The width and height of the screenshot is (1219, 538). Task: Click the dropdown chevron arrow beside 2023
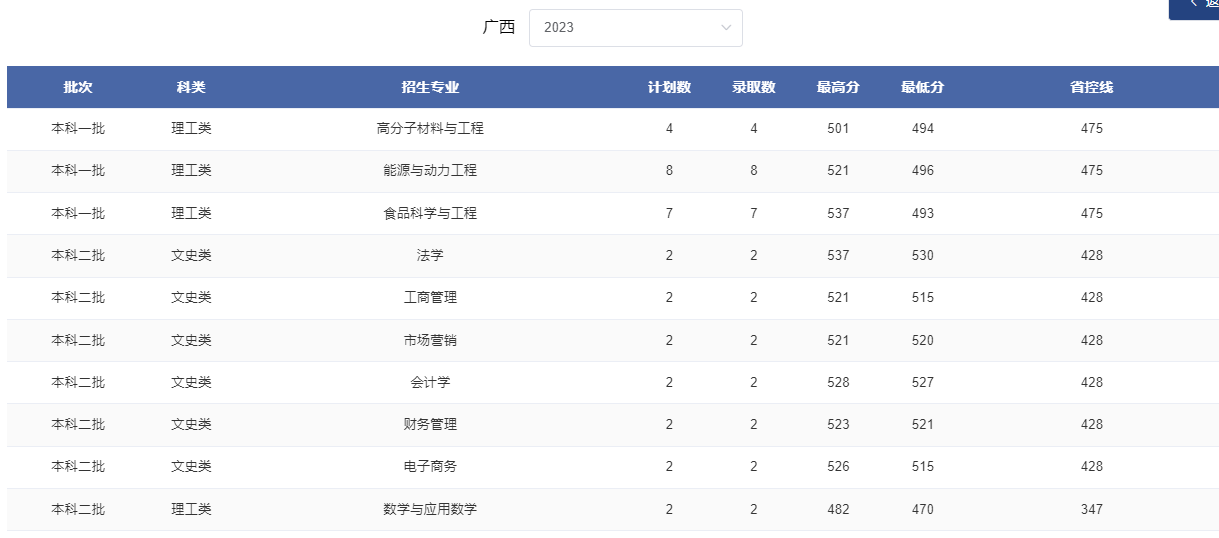pos(726,28)
